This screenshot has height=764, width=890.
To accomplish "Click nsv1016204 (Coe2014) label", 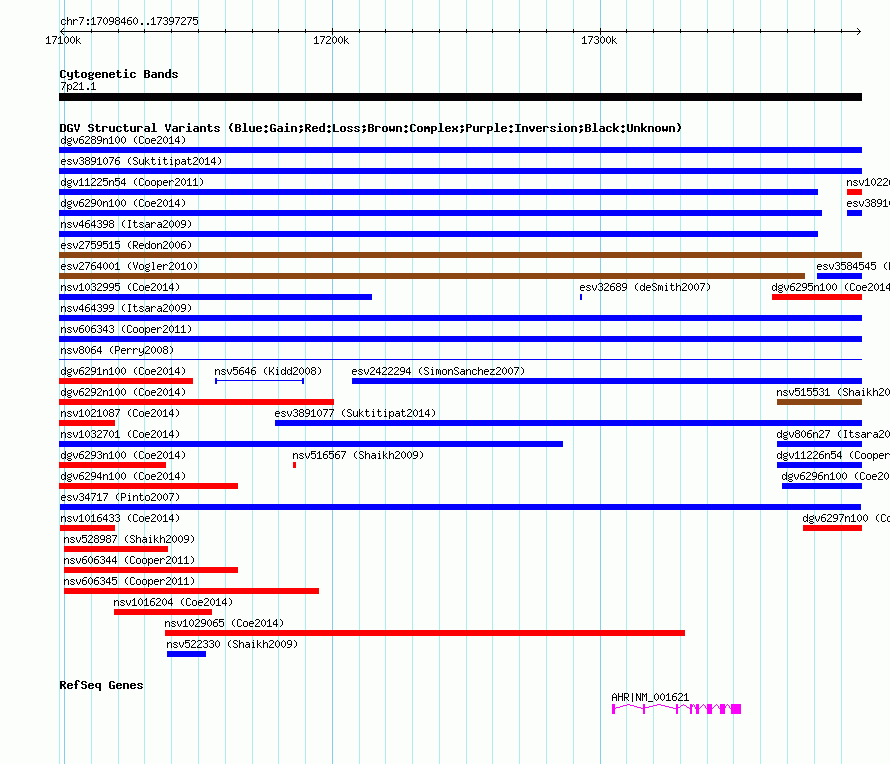I will (x=173, y=602).
